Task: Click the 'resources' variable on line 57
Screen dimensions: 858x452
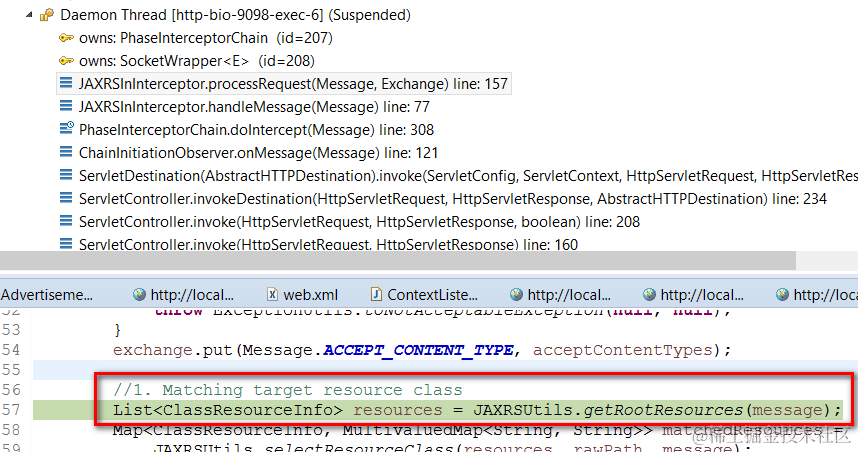Action: pyautogui.click(x=398, y=410)
